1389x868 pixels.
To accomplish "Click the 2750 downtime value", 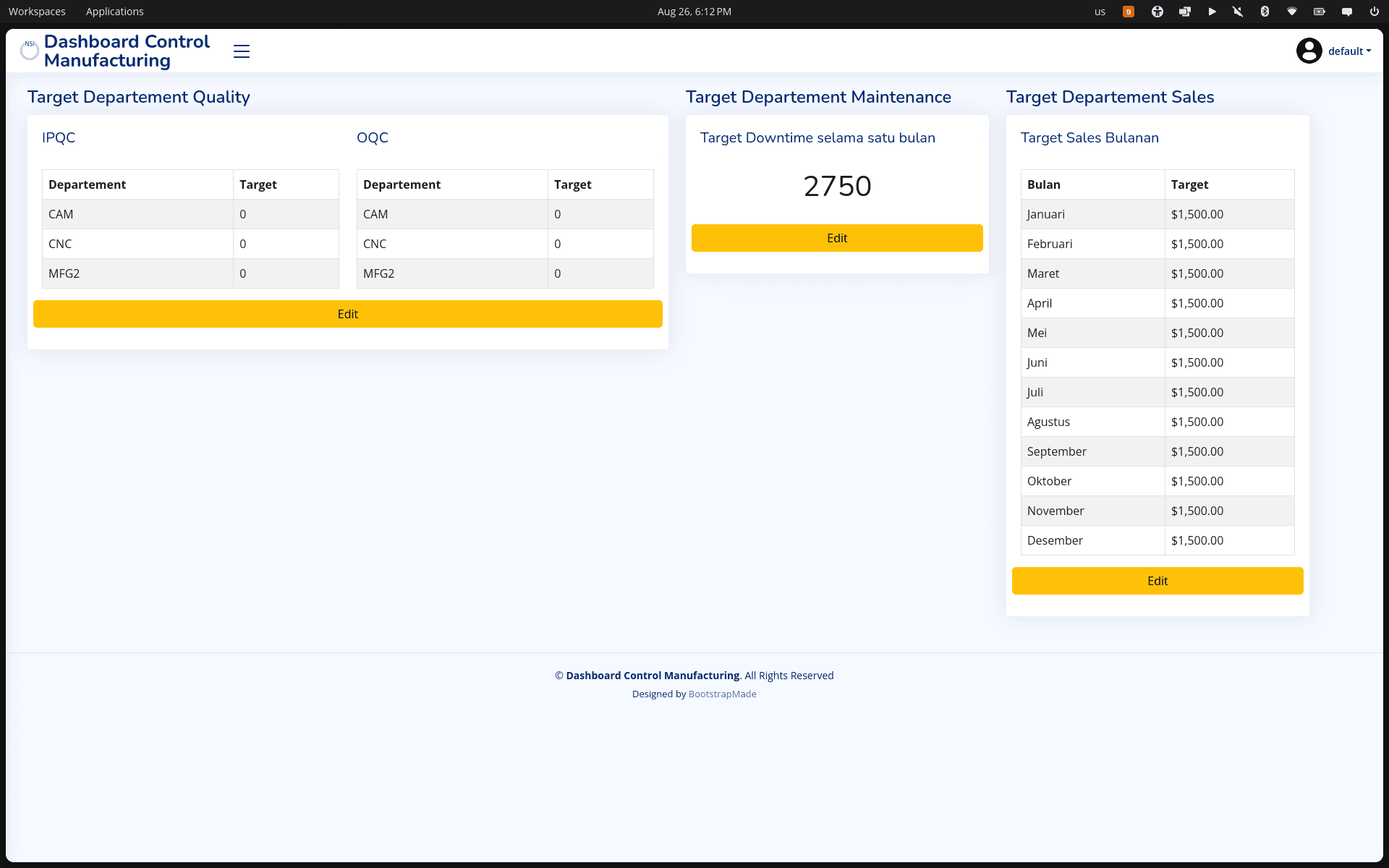I will 837,186.
